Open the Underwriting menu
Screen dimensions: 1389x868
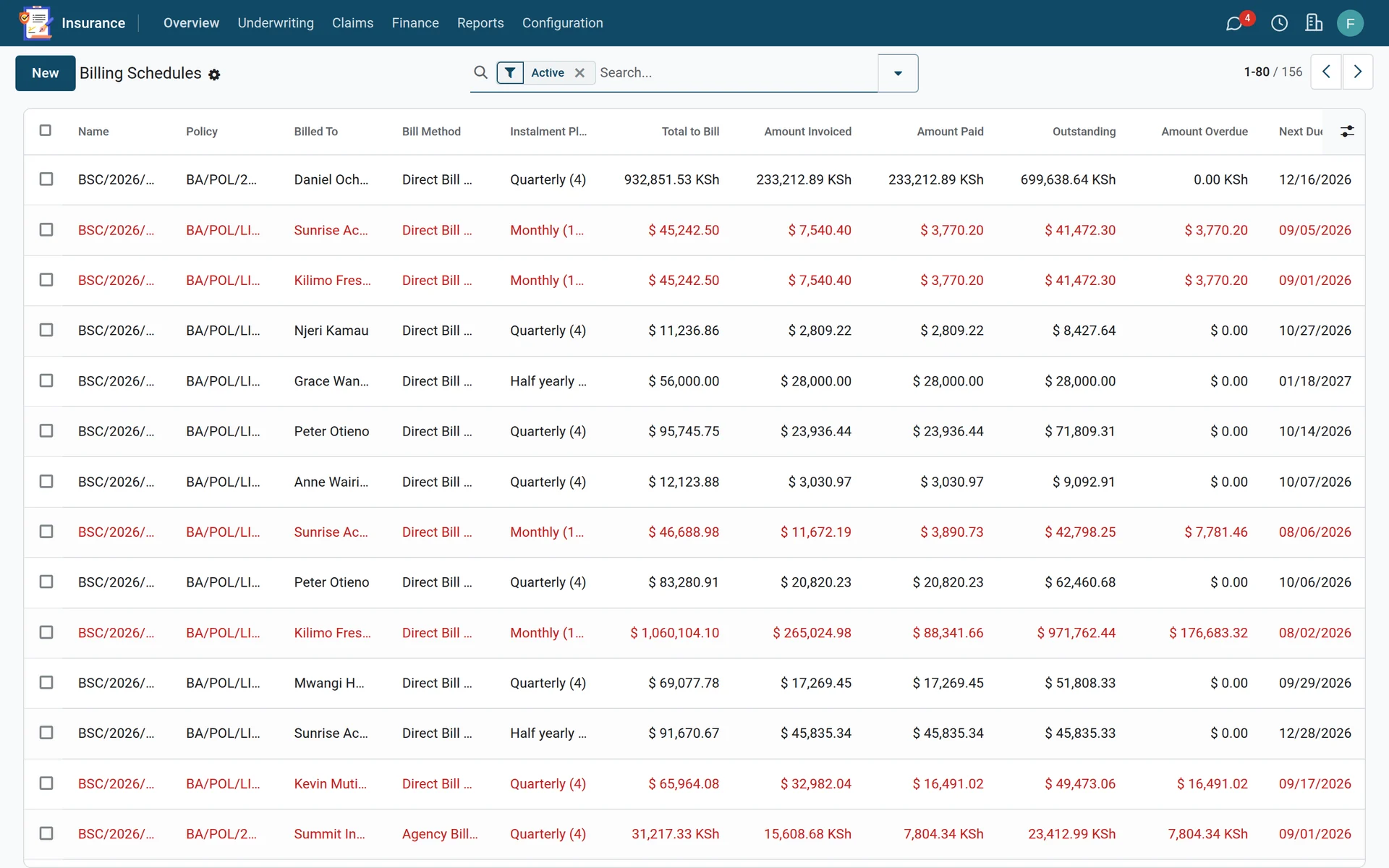tap(276, 23)
